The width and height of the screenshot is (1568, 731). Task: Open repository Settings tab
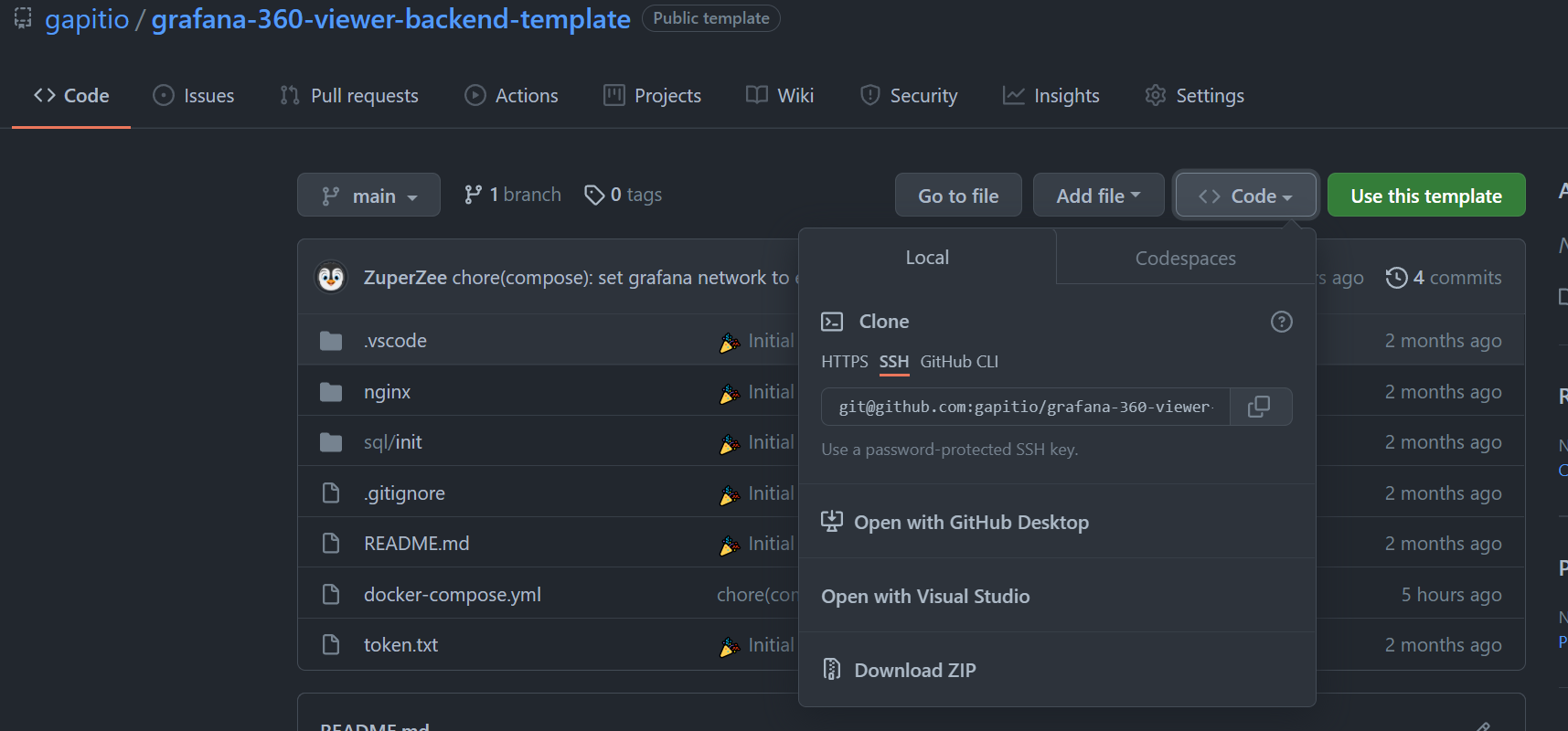click(1194, 95)
